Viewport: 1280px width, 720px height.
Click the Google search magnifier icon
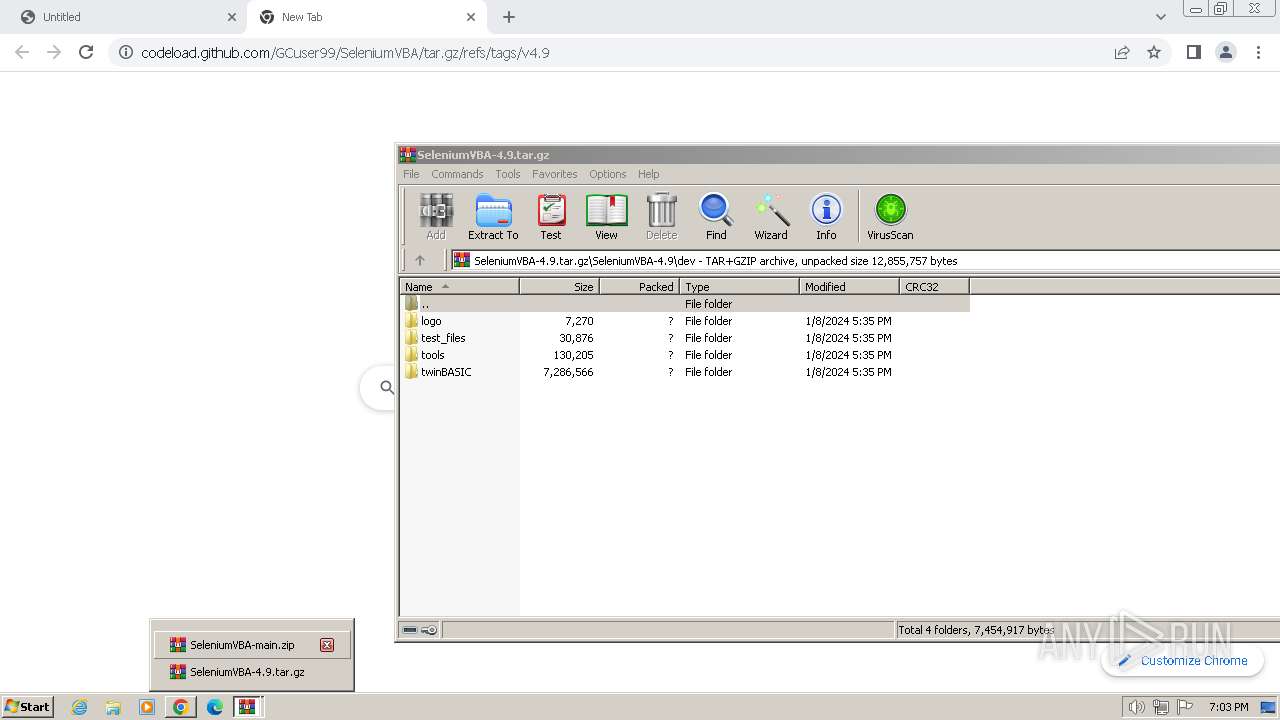point(386,387)
